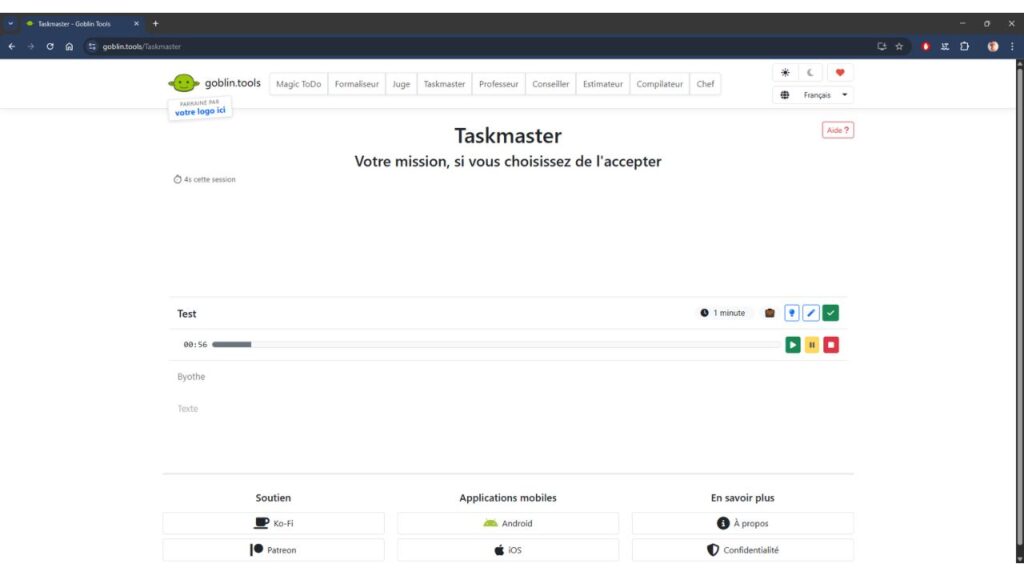Close the Taskmaster - Goblin Tools tab
This screenshot has width=1024, height=576.
click(x=136, y=24)
